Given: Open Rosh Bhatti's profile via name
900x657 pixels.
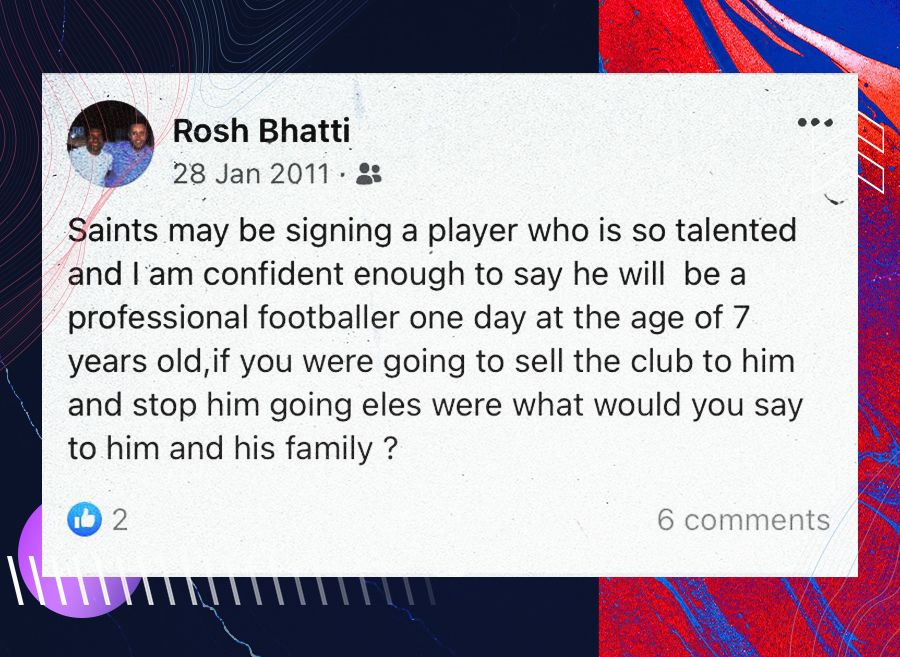Looking at the screenshot, I should click(261, 131).
